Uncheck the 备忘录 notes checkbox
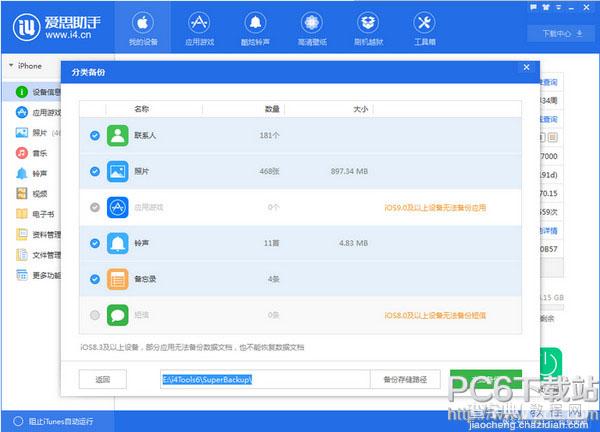 coord(95,279)
